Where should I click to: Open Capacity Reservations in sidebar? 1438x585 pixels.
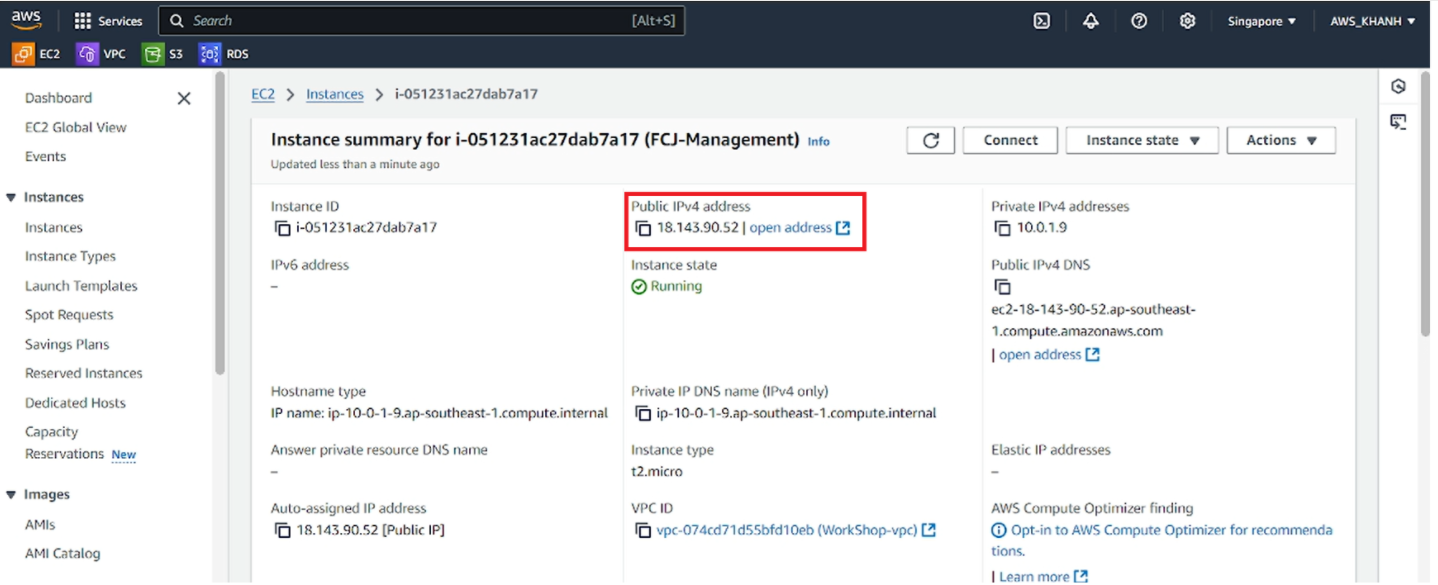64,442
